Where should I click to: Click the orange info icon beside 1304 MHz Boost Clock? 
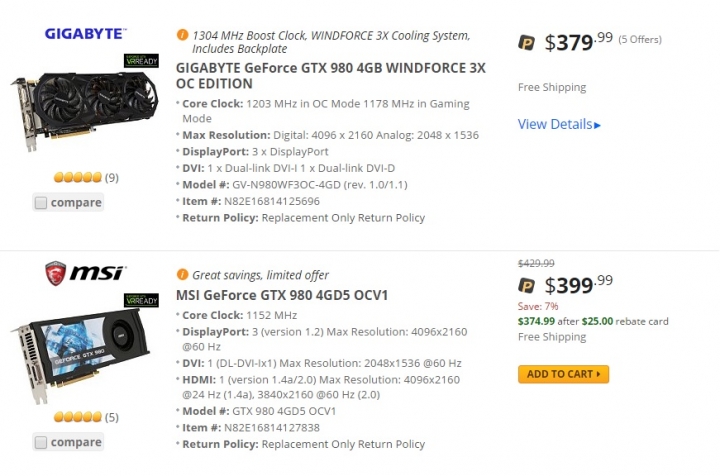pos(182,35)
